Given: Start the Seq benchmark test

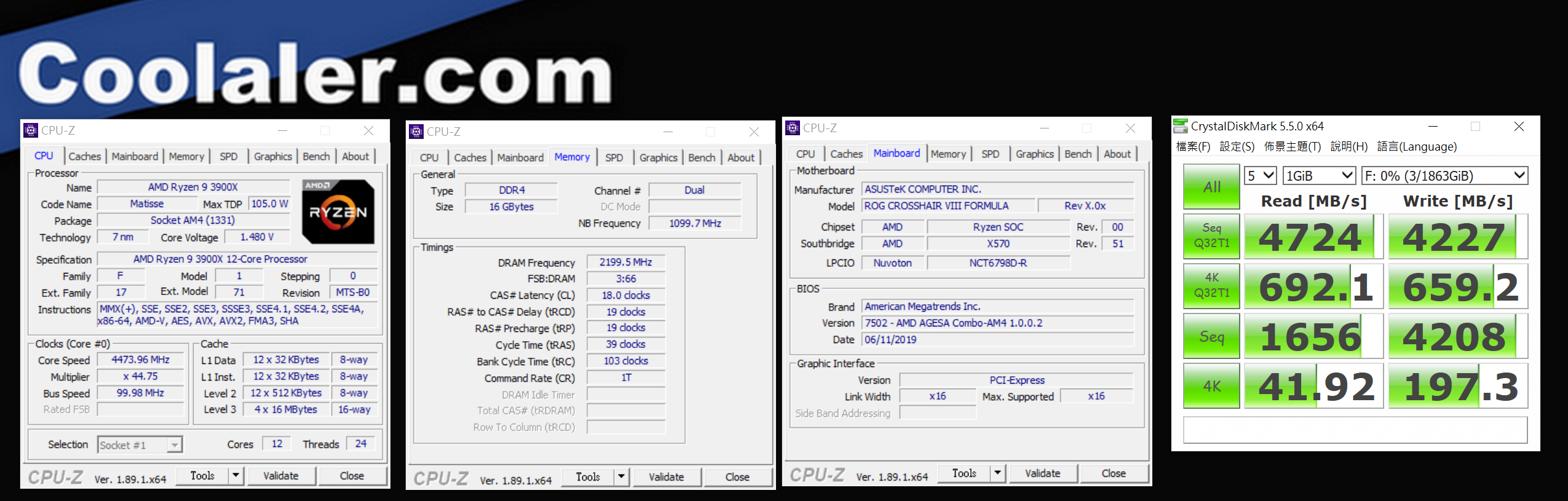Looking at the screenshot, I should (1212, 336).
